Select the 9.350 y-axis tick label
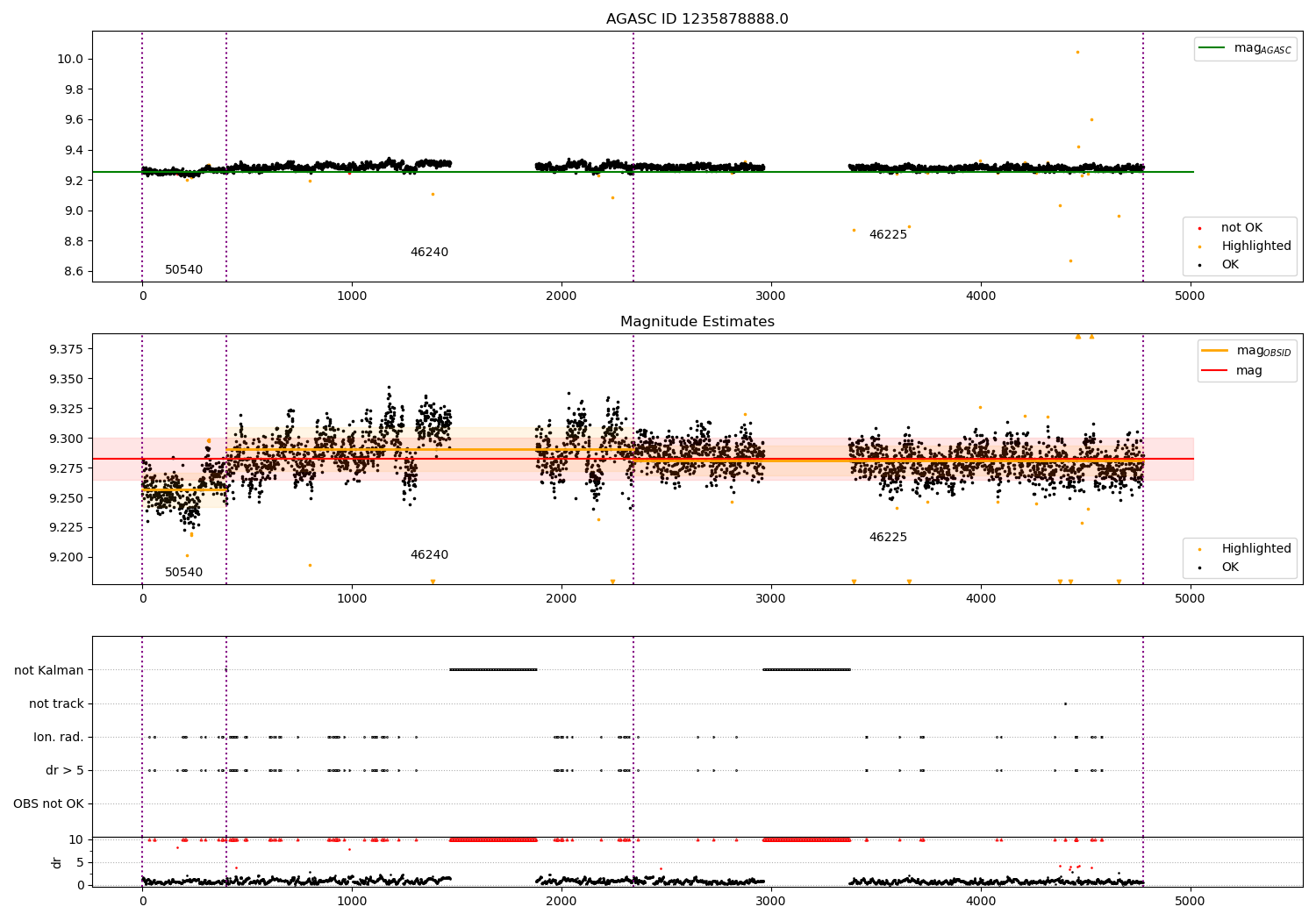This screenshot has width=1316, height=921. click(66, 379)
